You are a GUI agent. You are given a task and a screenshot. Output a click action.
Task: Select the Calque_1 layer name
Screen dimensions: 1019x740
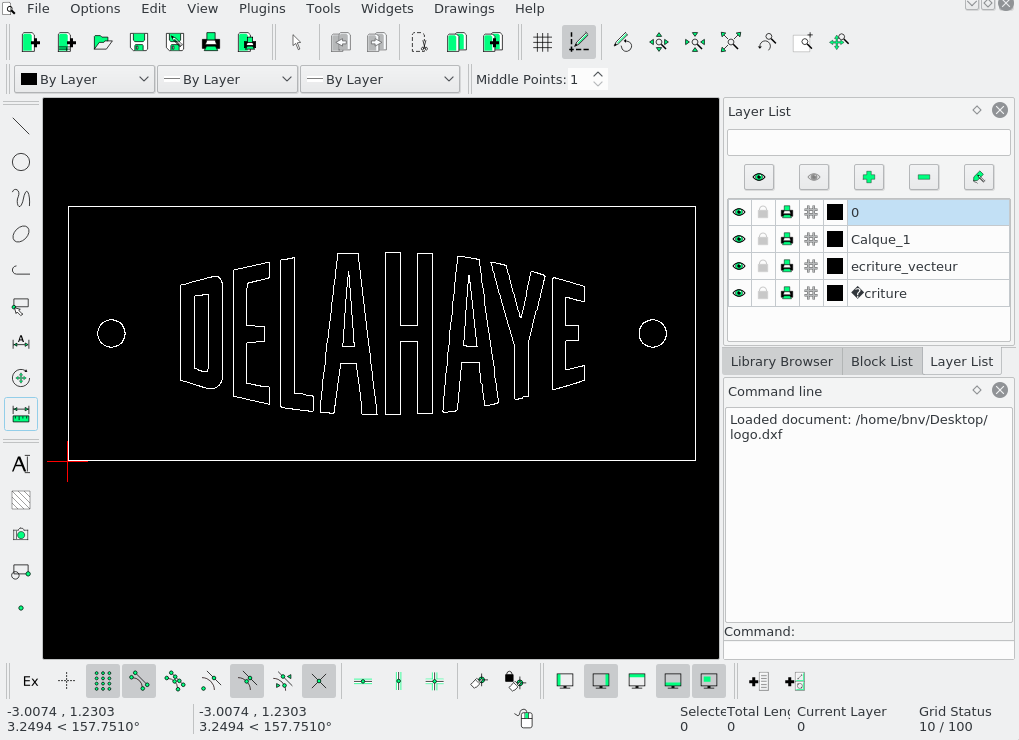(x=881, y=239)
